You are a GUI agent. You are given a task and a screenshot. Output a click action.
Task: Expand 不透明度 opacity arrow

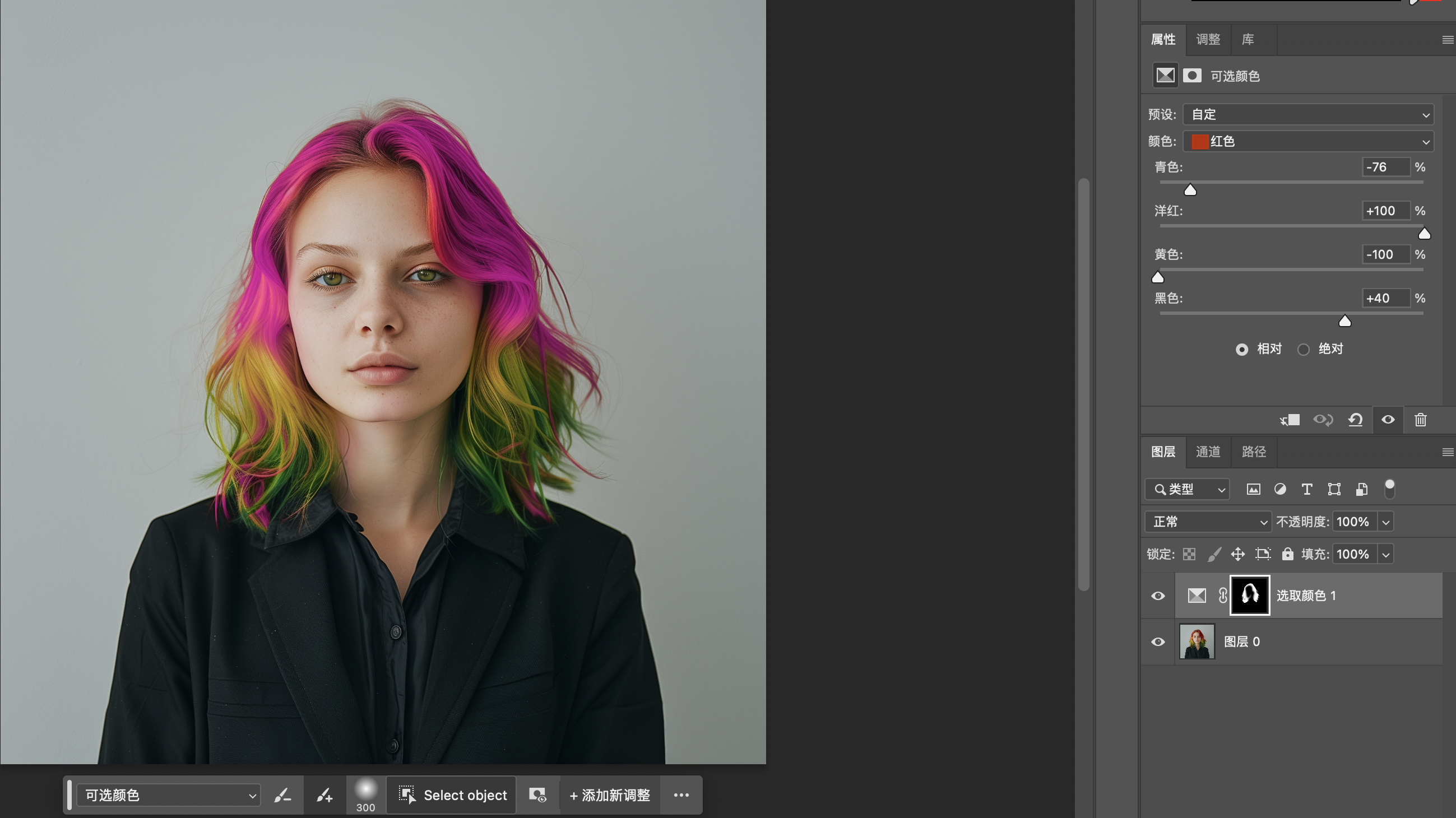tap(1386, 523)
